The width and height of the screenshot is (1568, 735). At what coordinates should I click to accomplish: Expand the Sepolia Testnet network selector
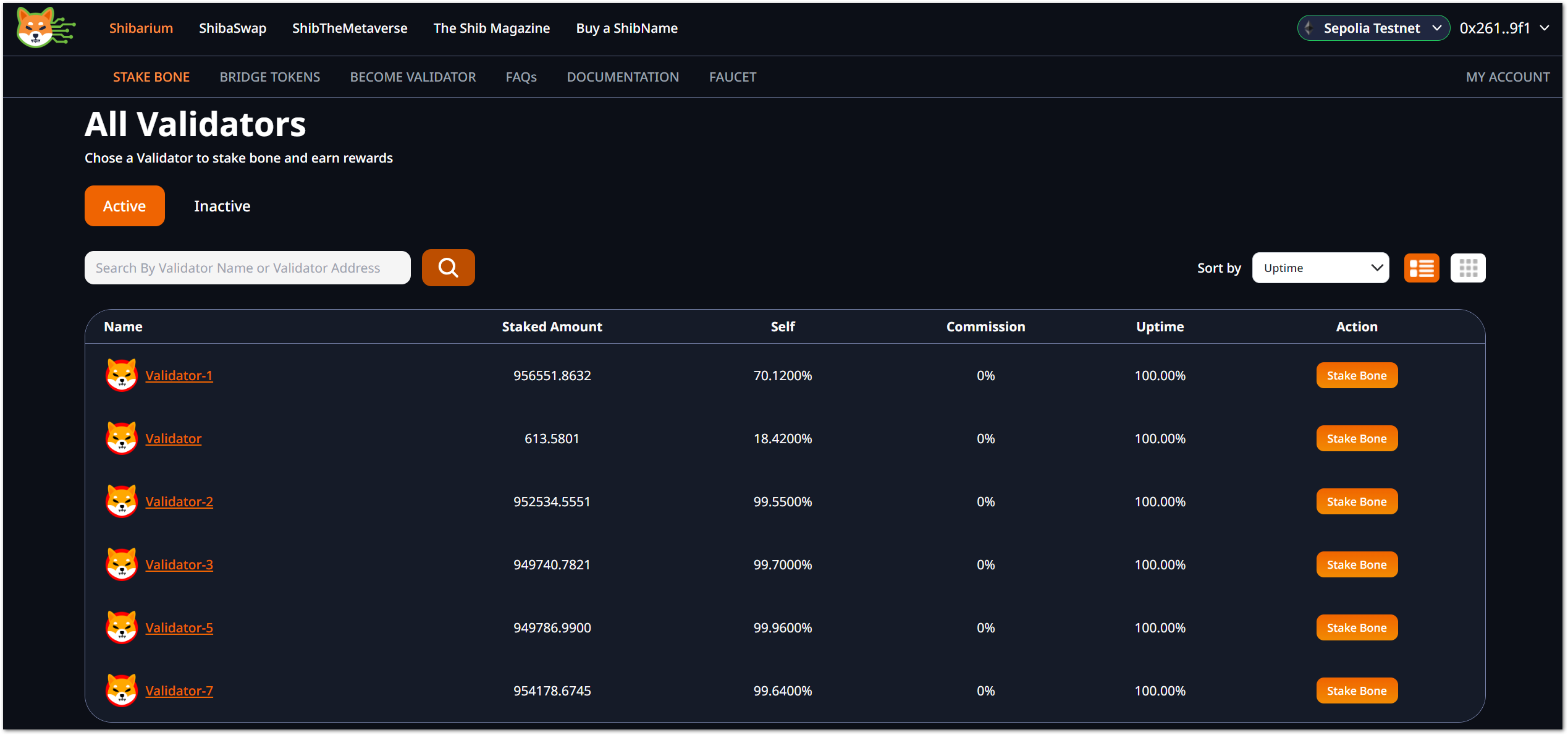(1373, 28)
